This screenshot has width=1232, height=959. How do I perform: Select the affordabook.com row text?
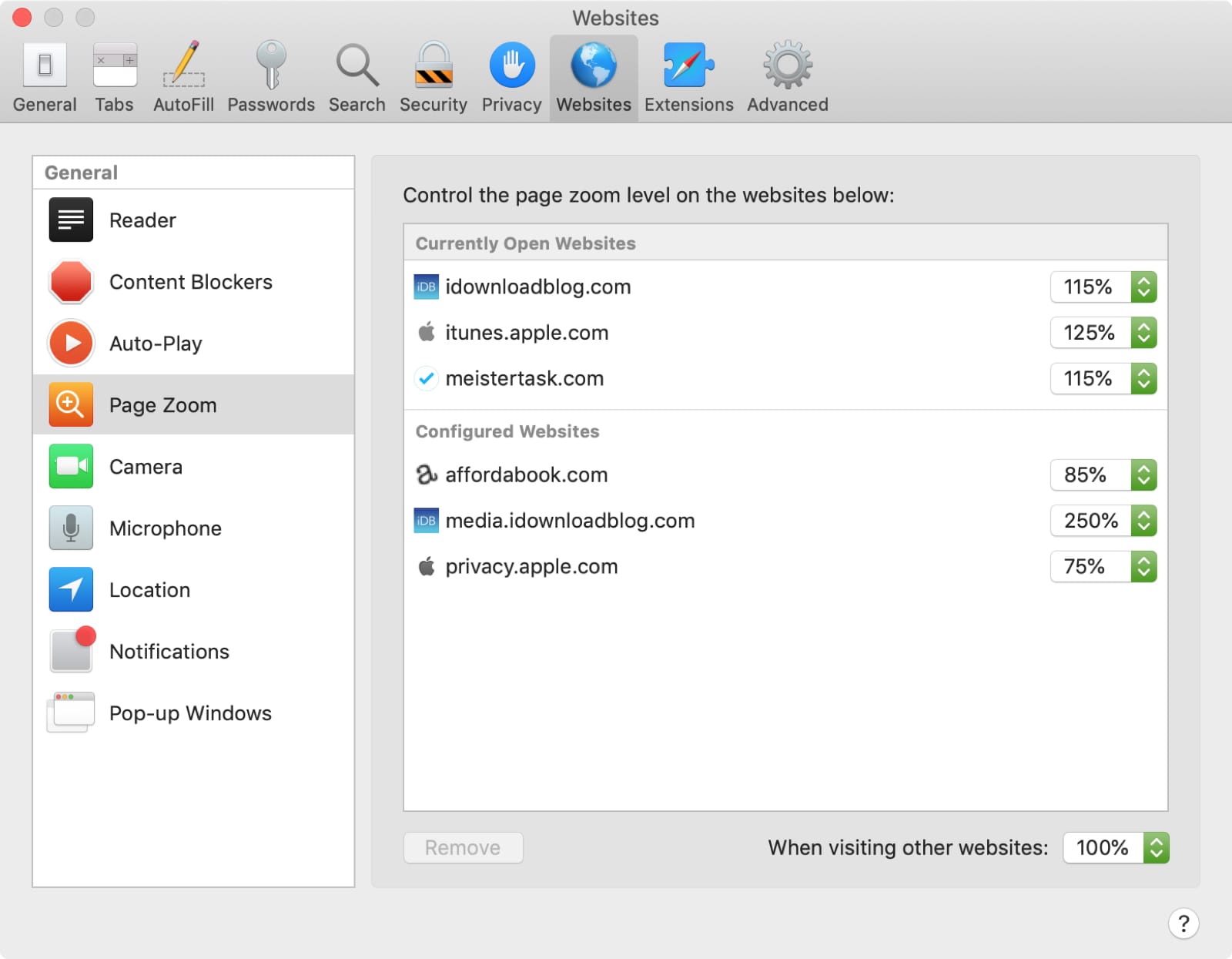pyautogui.click(x=527, y=474)
